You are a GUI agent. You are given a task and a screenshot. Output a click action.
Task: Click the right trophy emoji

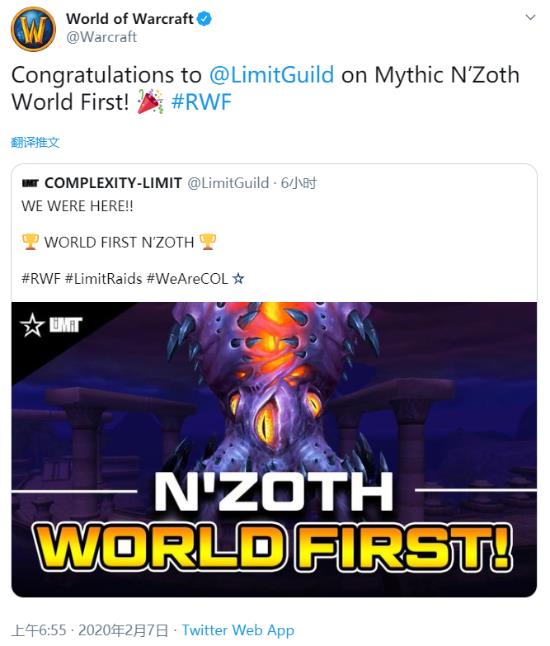(x=207, y=242)
